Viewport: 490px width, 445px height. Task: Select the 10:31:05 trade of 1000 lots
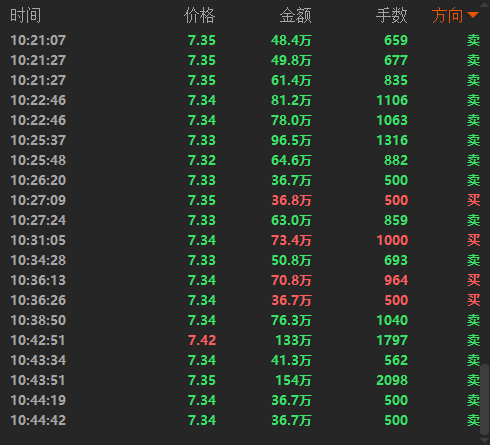(245, 240)
